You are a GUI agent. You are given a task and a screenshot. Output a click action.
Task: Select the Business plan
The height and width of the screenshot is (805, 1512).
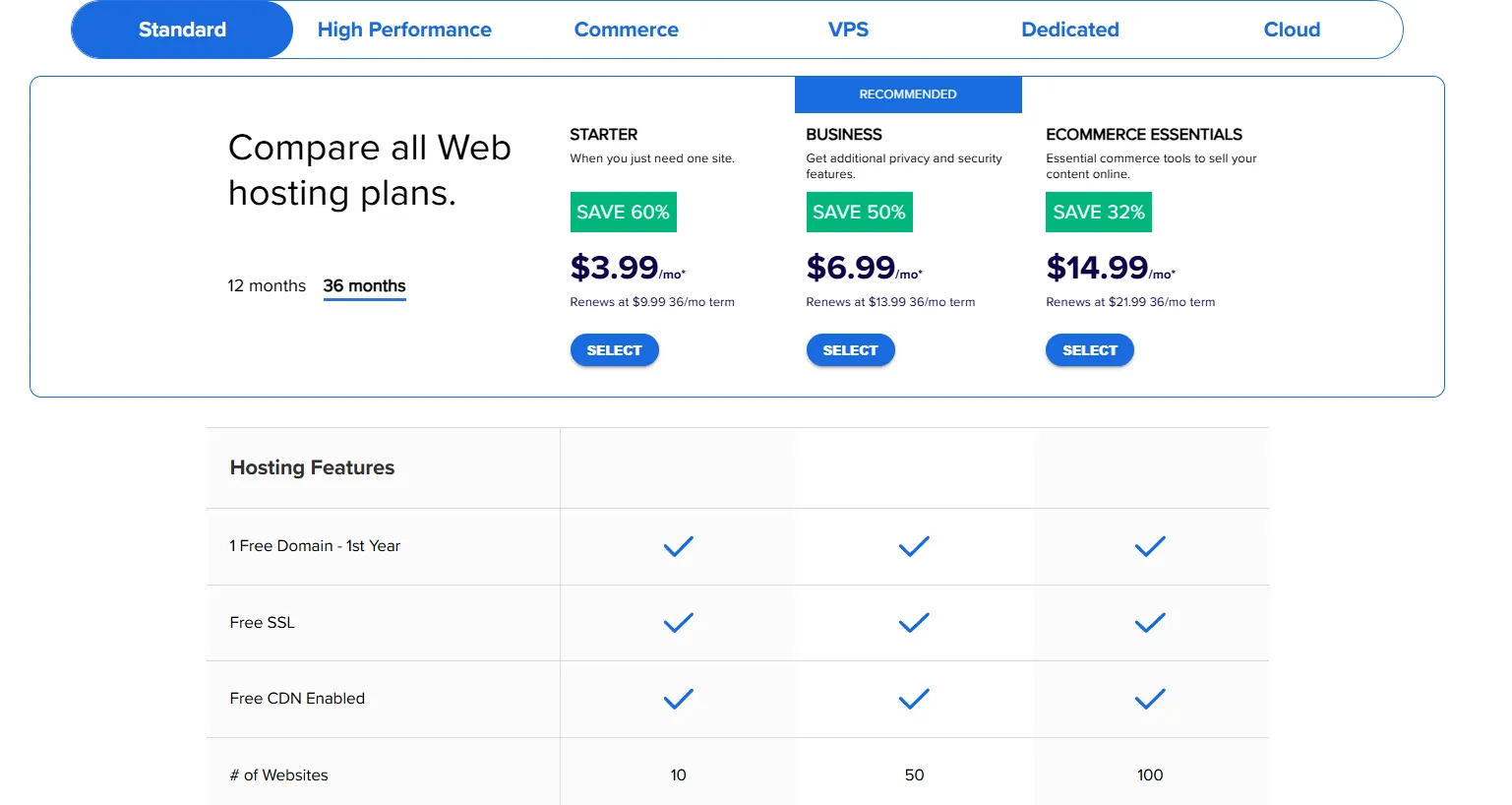tap(850, 349)
